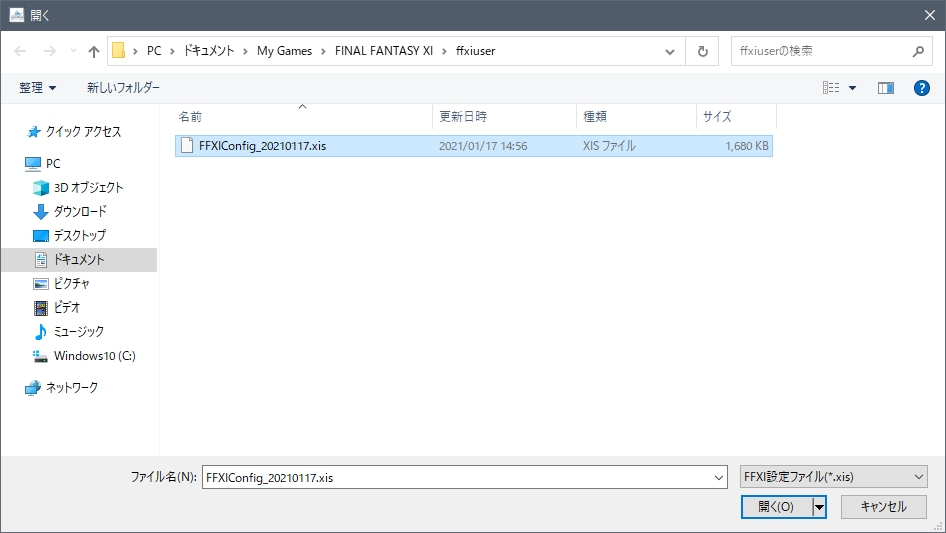The width and height of the screenshot is (946, 533).
Task: Click the date 2021/01/17 14:56
Action: (x=483, y=146)
